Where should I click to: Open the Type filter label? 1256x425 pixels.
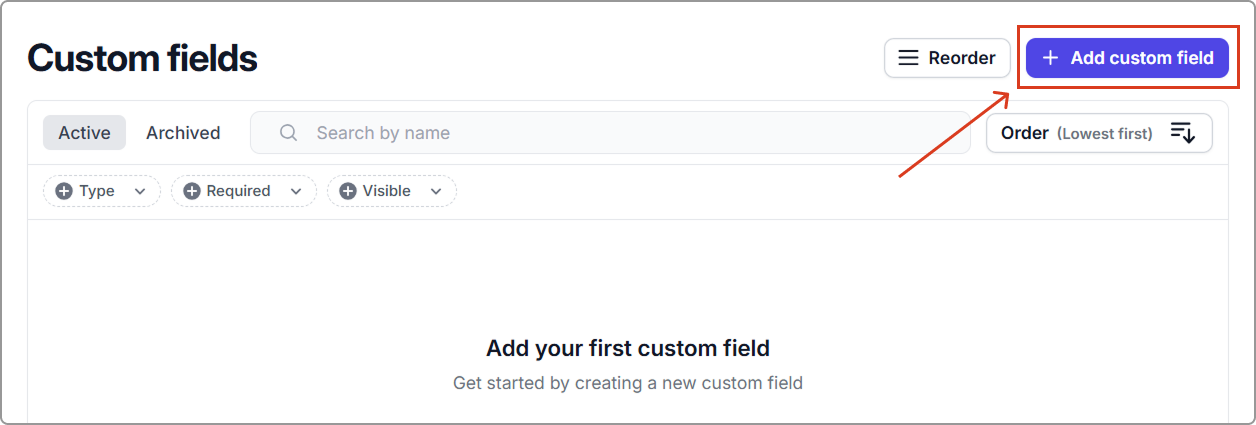pos(97,191)
